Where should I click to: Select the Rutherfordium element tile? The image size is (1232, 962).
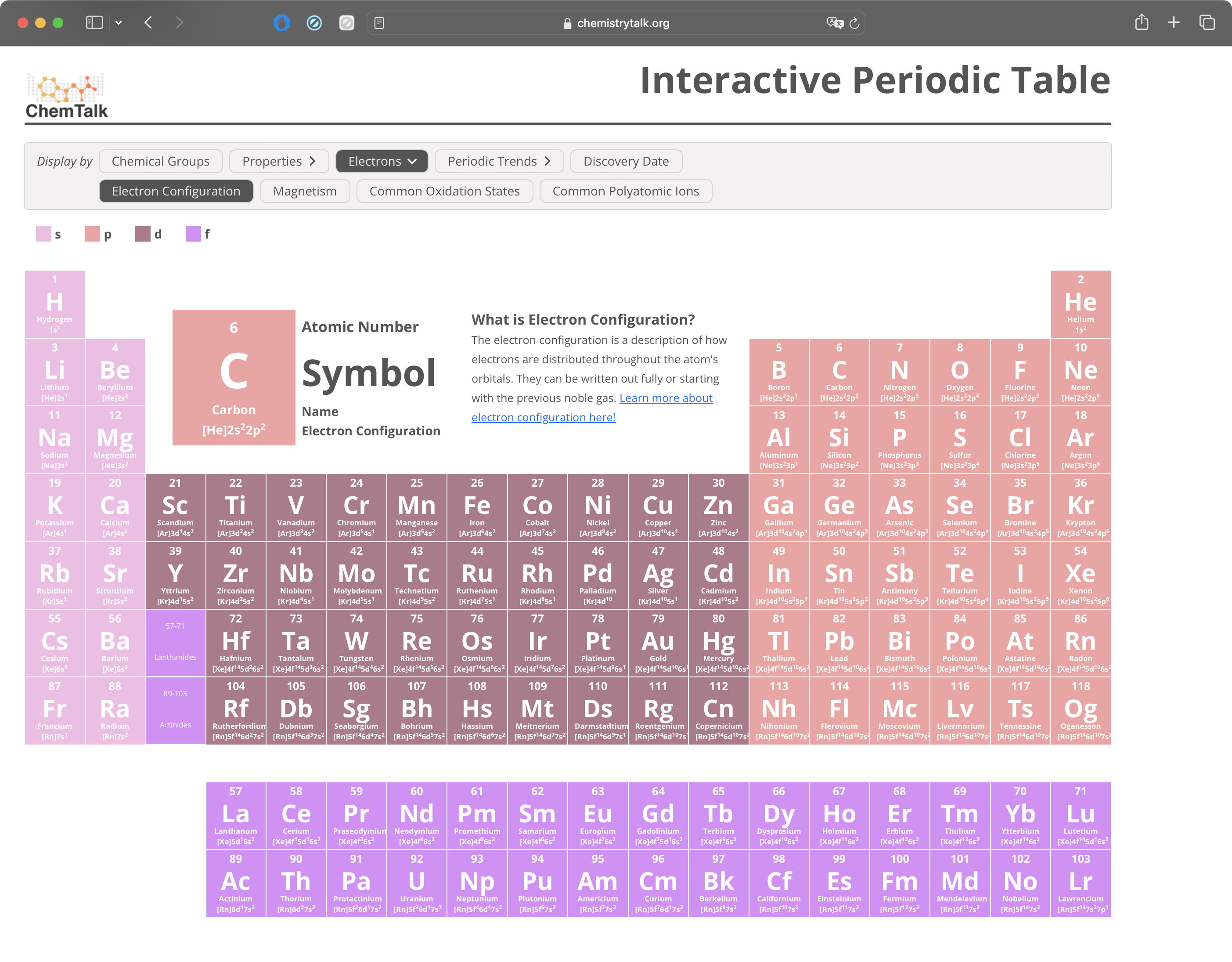(236, 710)
